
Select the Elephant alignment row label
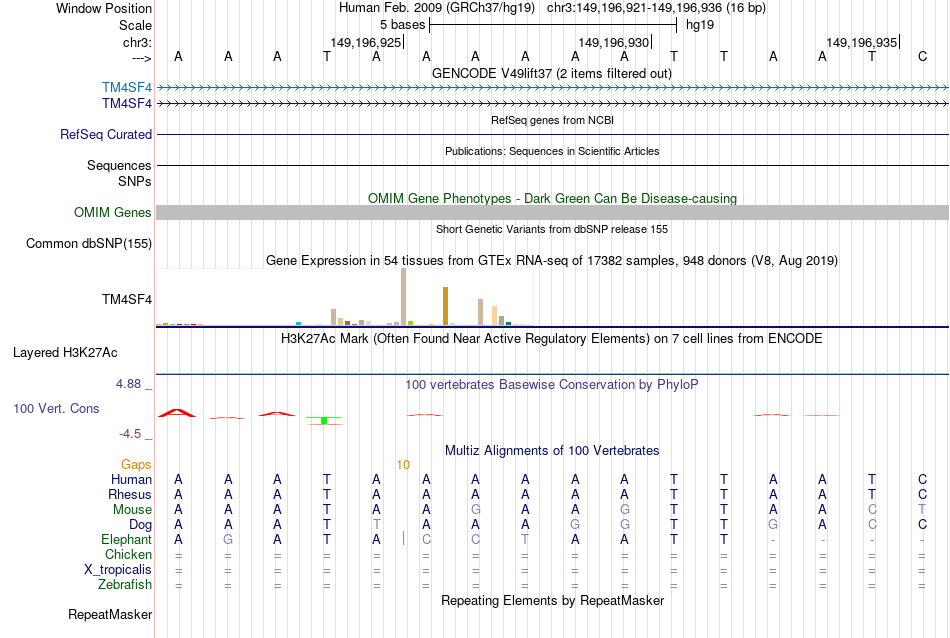(126, 539)
